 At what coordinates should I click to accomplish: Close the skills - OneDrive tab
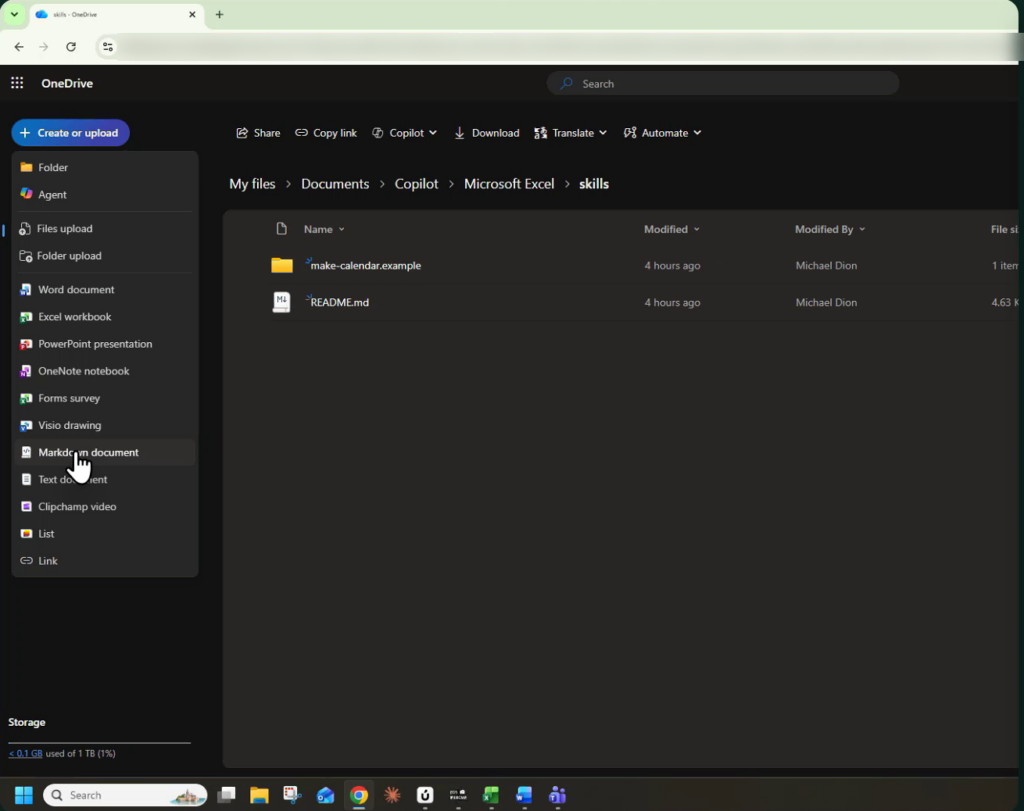(x=192, y=14)
